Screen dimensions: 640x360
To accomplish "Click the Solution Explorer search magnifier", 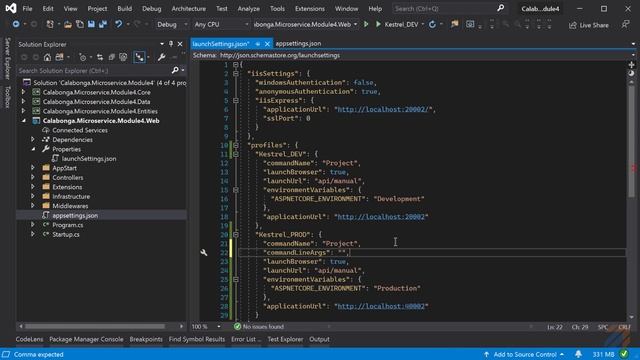I will point(175,70).
